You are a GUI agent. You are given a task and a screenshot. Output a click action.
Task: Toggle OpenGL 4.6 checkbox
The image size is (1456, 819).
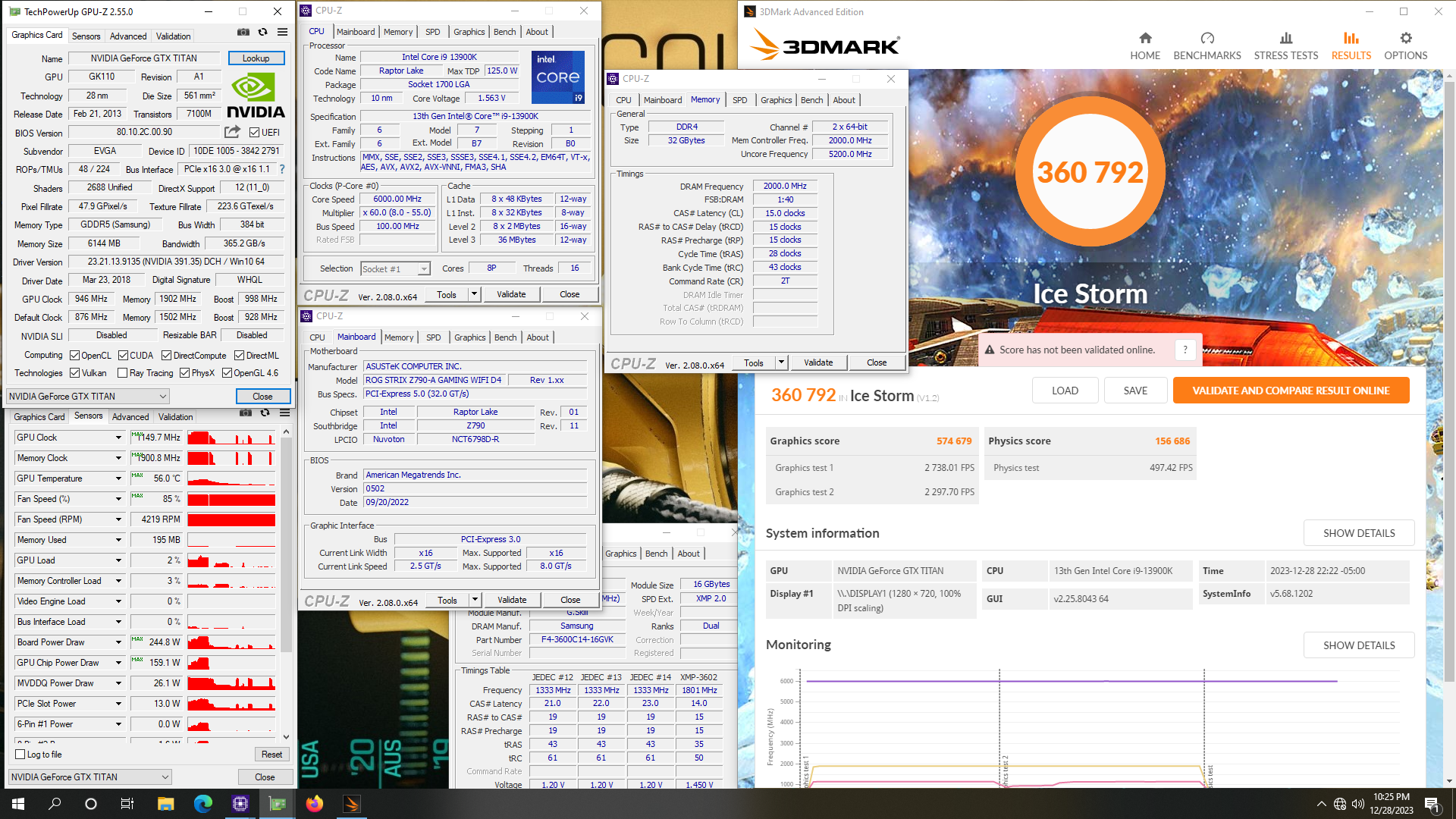pos(227,372)
